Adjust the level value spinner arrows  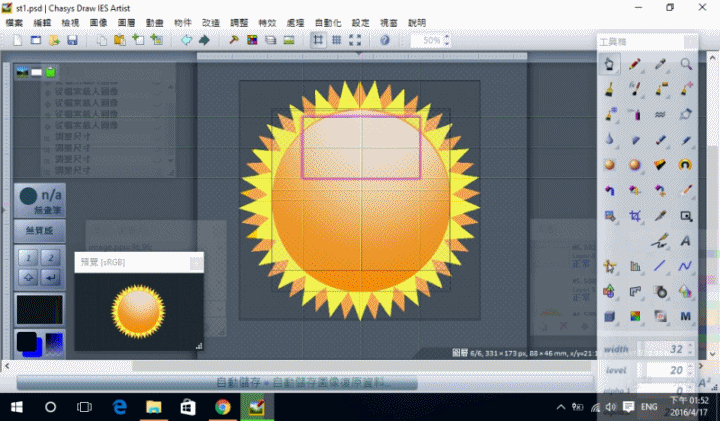(x=690, y=370)
